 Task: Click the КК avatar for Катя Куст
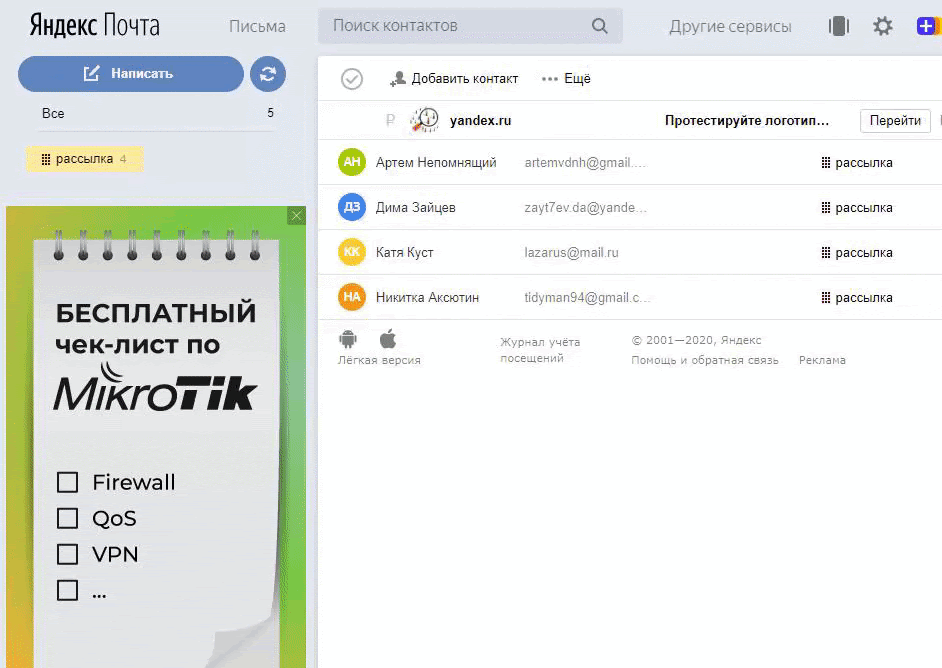352,252
